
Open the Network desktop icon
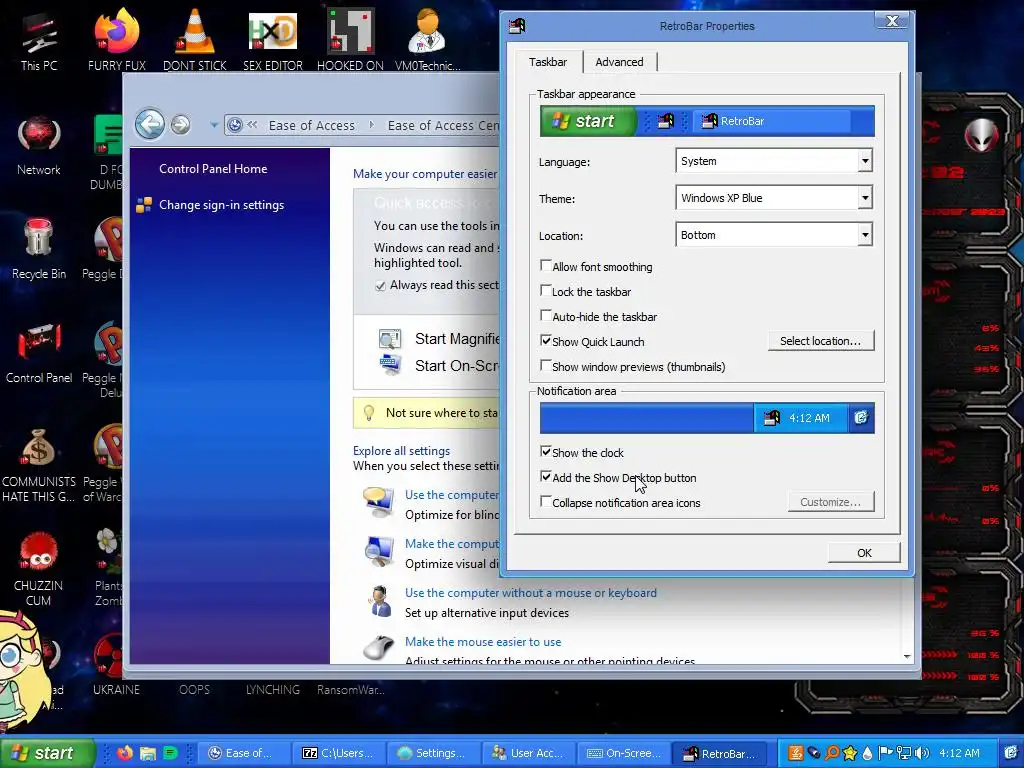[39, 145]
